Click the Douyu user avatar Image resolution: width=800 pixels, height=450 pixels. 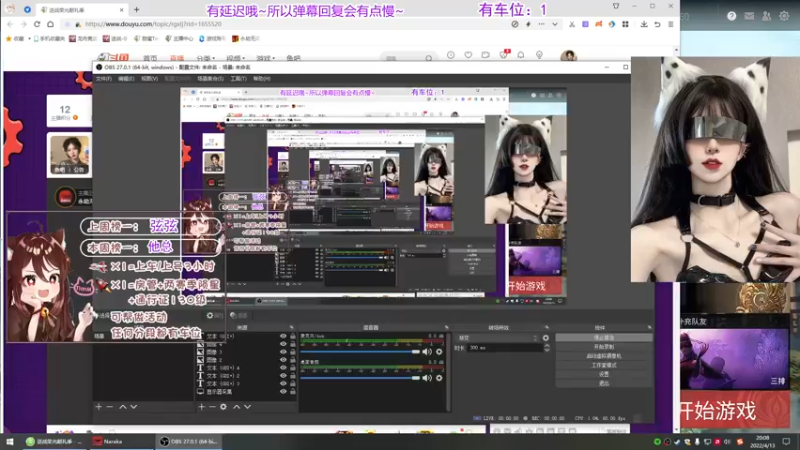pos(568,56)
